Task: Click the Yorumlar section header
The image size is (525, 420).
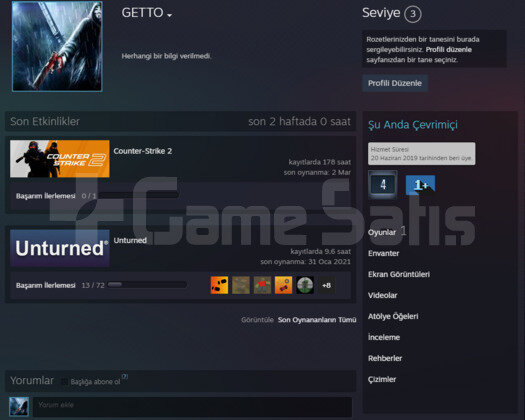Action: click(32, 380)
